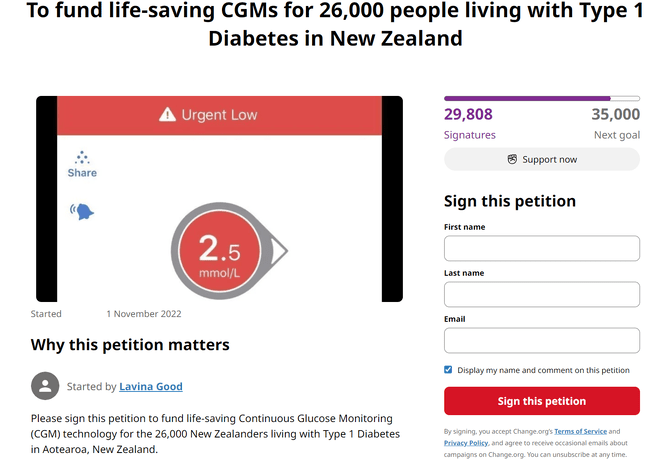Open Lavina Good's profile link

[151, 387]
